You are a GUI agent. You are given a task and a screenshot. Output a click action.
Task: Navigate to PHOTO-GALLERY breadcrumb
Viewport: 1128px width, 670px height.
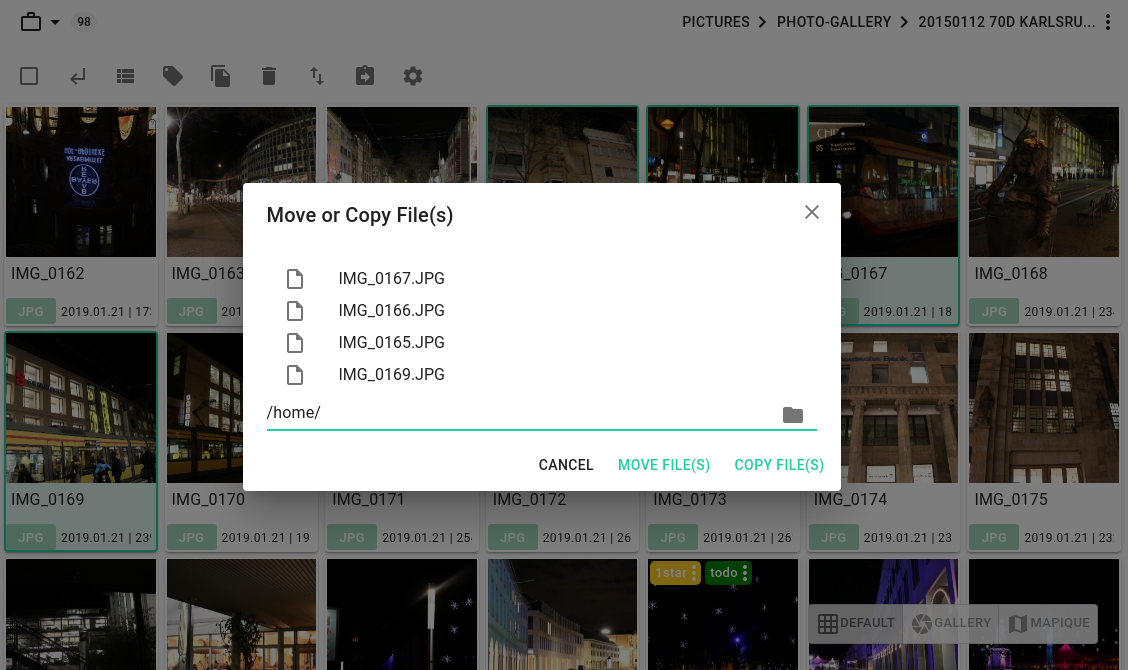click(834, 22)
